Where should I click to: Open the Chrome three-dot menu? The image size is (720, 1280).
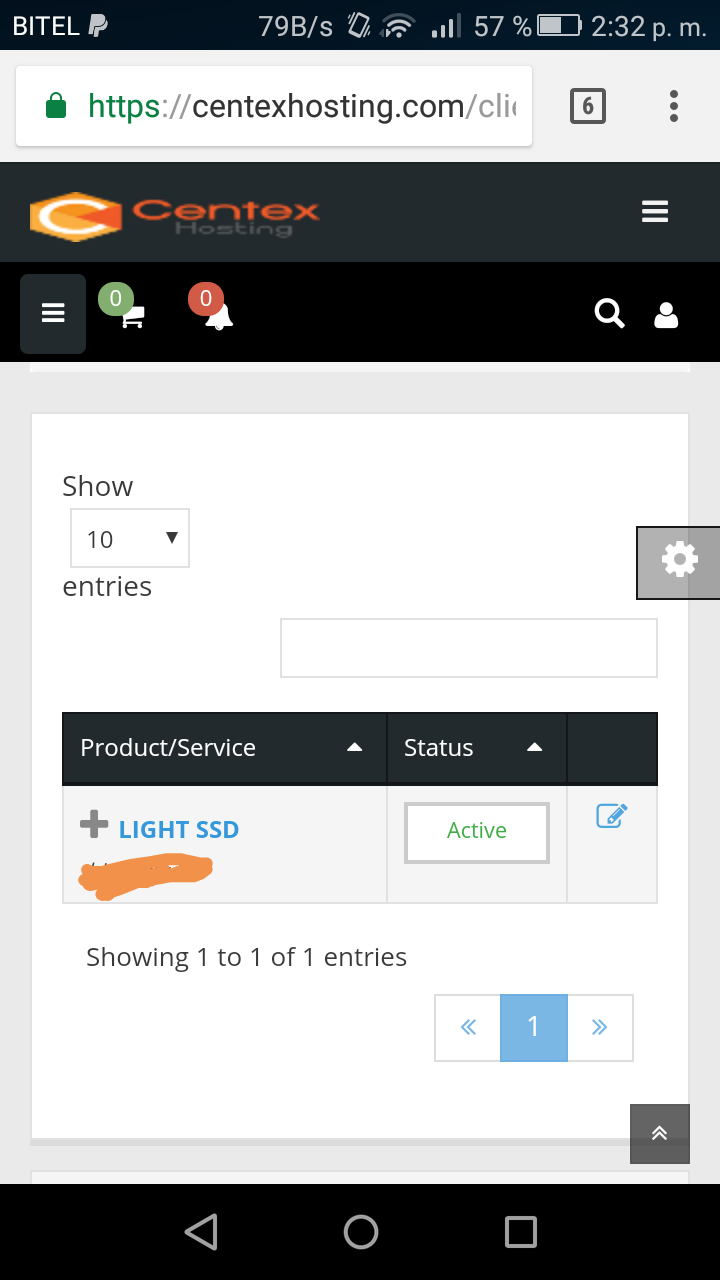tap(674, 105)
